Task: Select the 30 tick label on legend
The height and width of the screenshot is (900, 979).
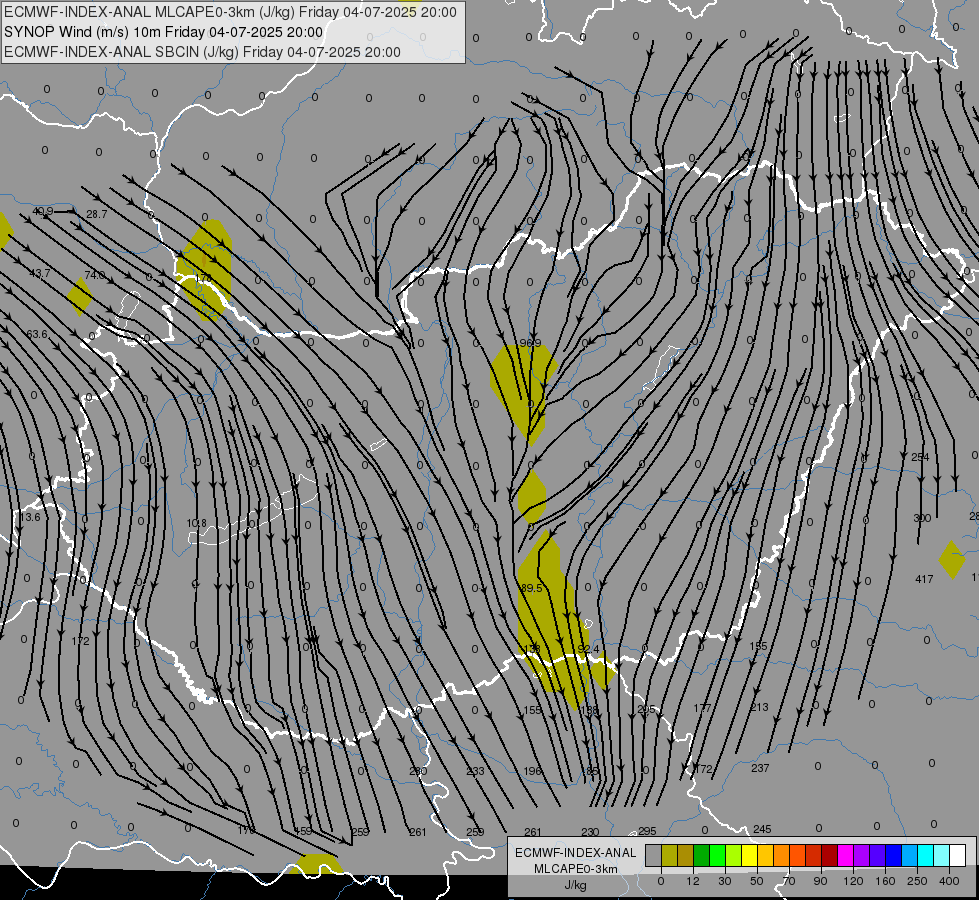Action: pyautogui.click(x=724, y=881)
